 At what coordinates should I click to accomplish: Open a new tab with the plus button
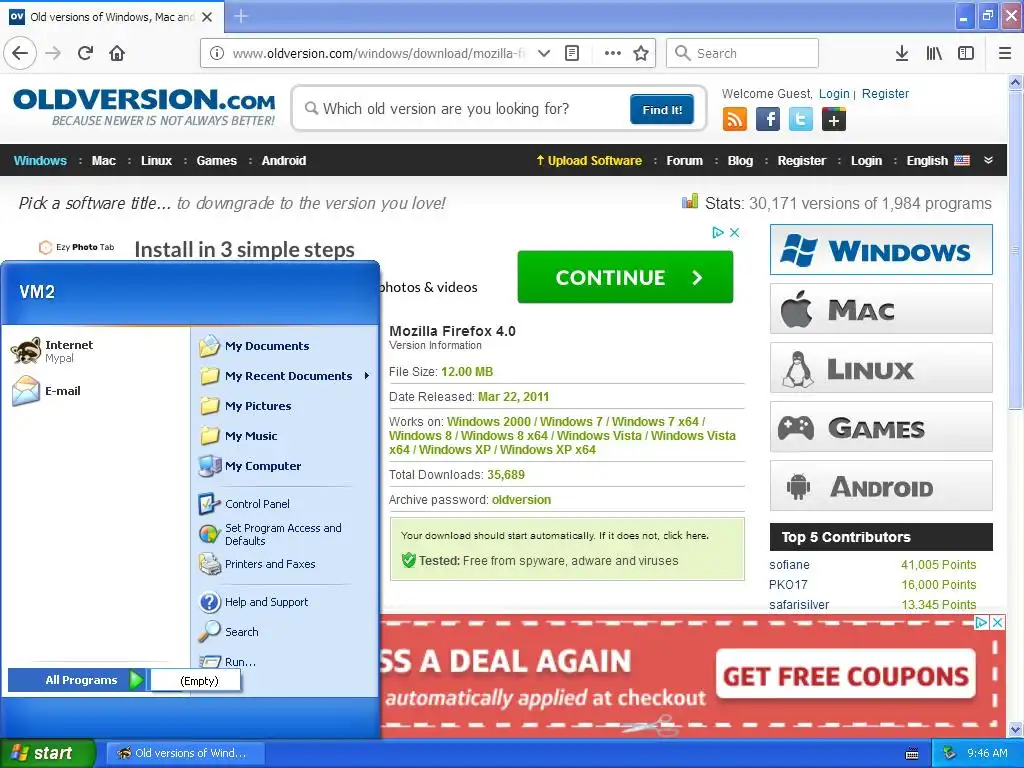(241, 16)
